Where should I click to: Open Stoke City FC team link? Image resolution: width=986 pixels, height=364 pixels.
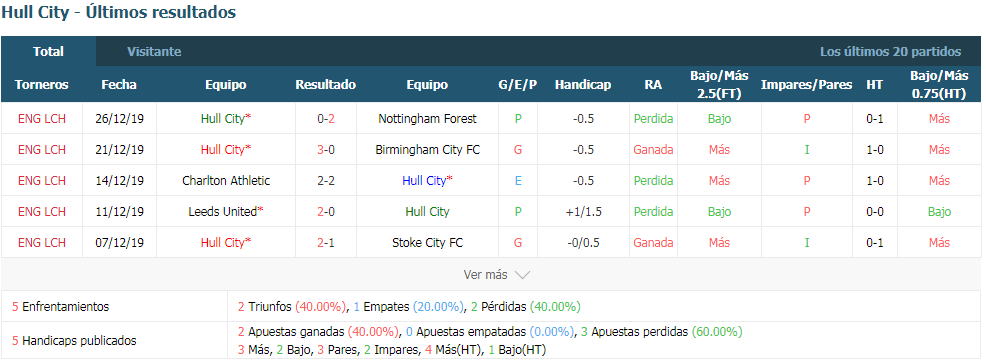pos(428,243)
